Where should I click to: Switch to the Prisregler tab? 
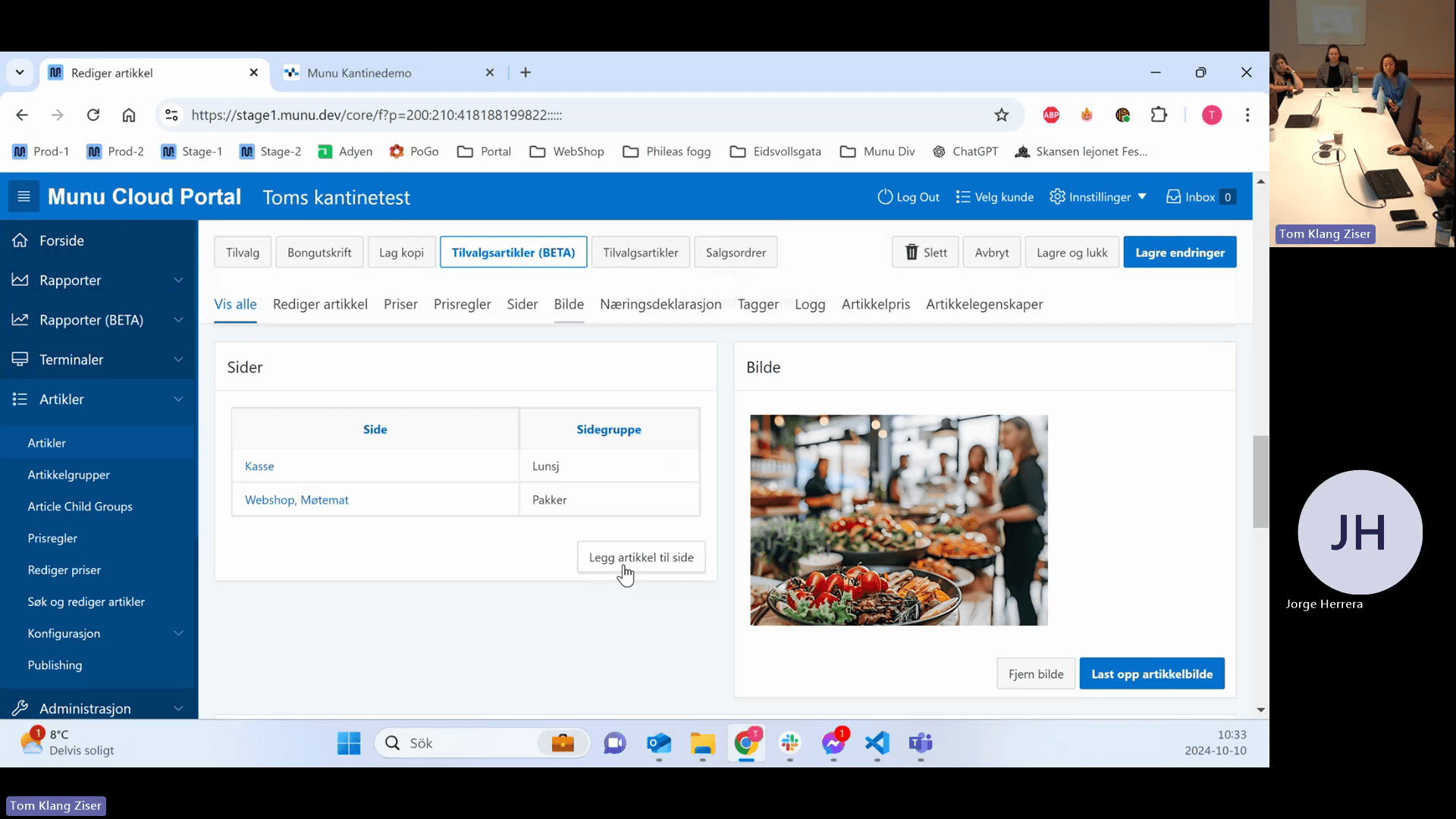tap(463, 304)
